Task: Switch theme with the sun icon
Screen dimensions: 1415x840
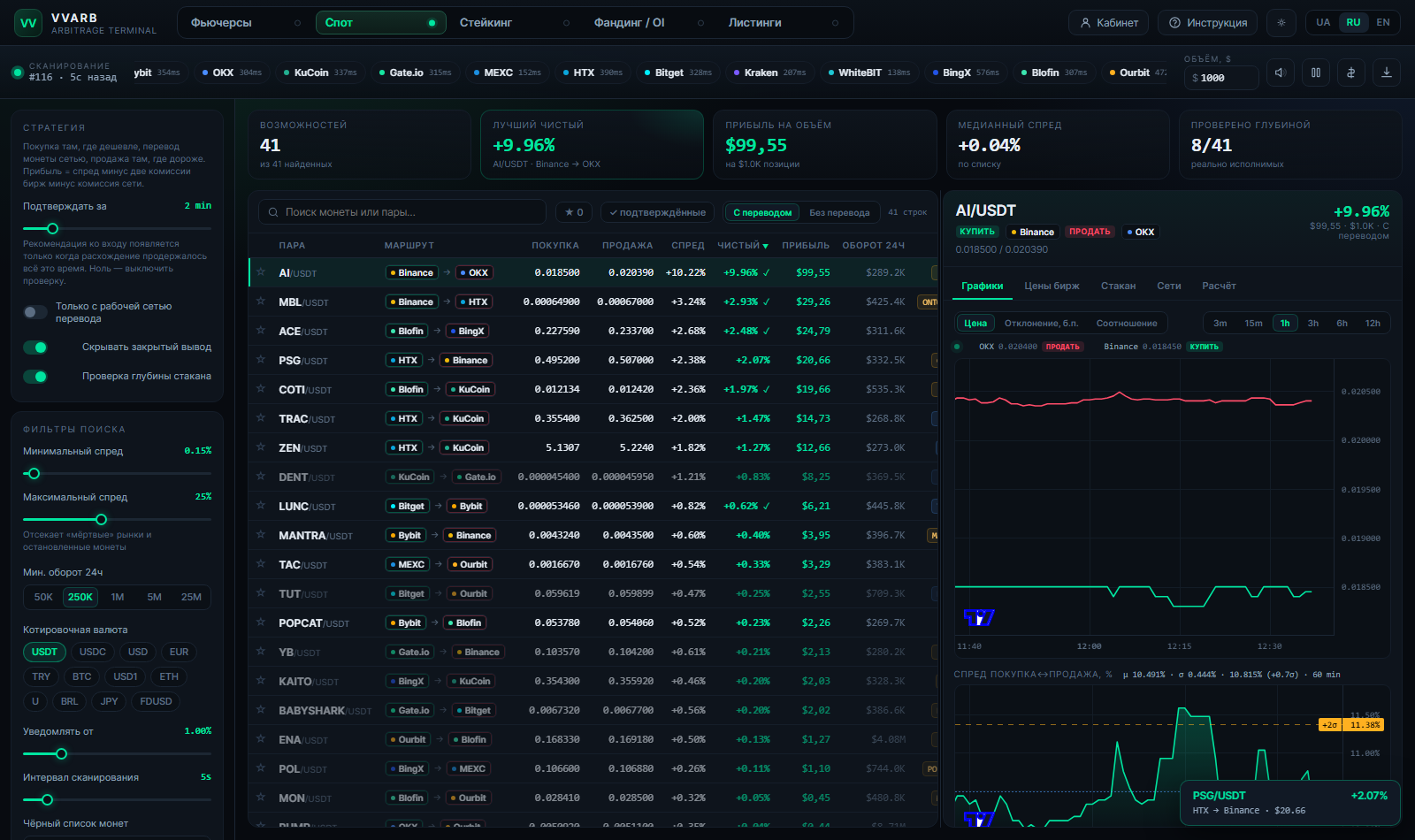Action: [1281, 23]
